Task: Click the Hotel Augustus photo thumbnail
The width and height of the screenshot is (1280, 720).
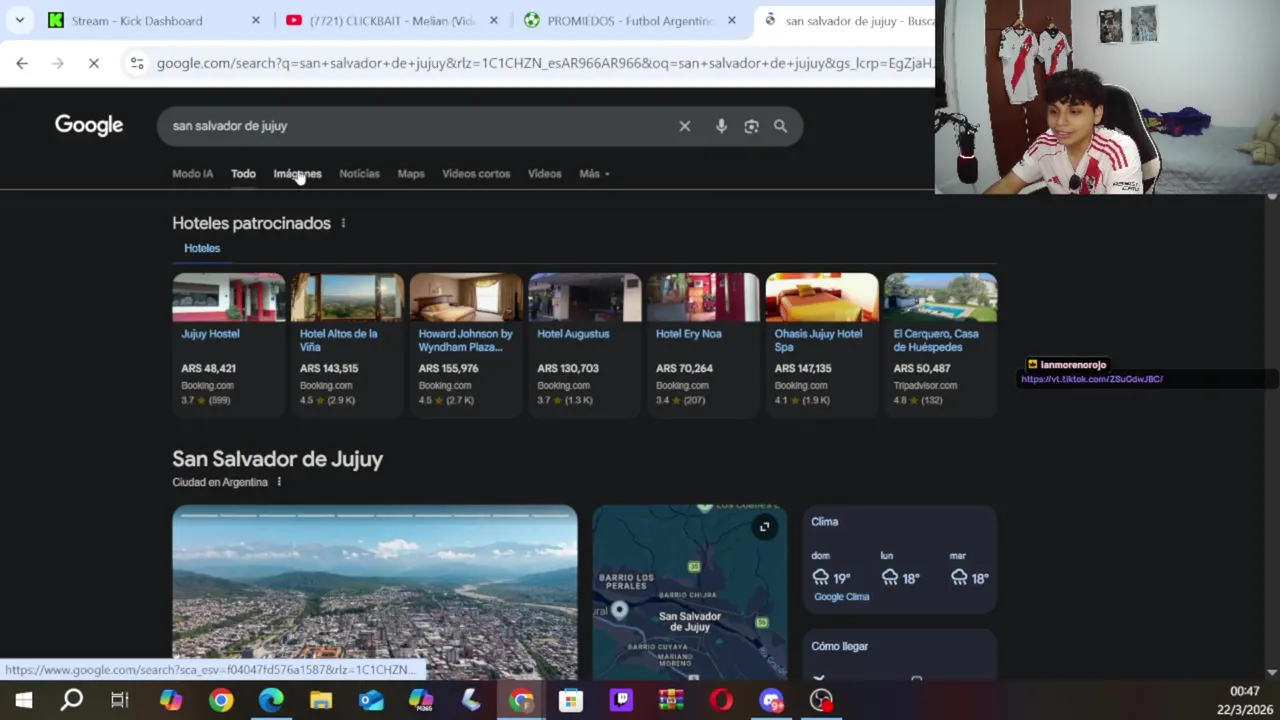Action: click(585, 297)
